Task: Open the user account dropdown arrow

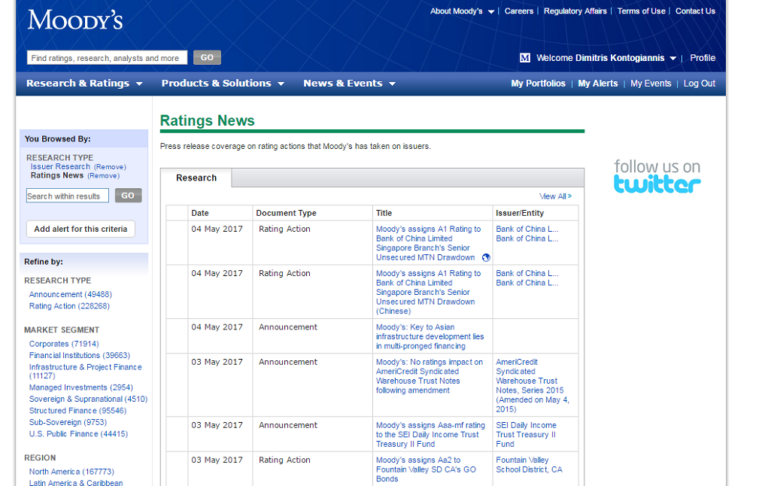Action: (x=673, y=58)
